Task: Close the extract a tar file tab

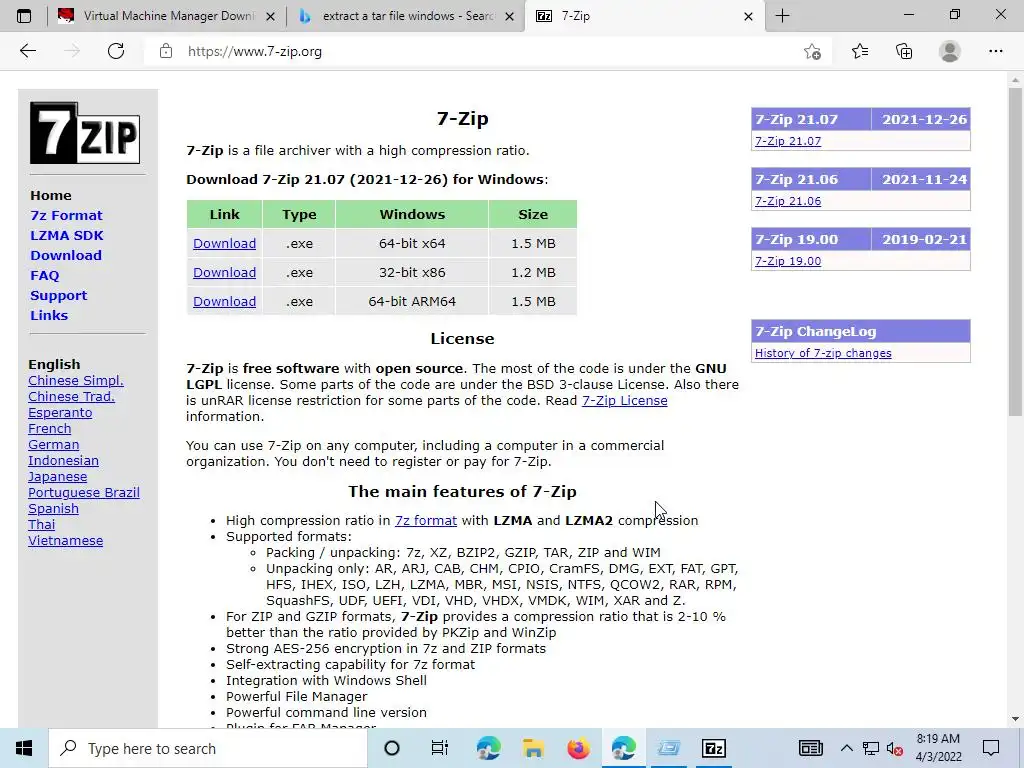Action: click(x=509, y=16)
